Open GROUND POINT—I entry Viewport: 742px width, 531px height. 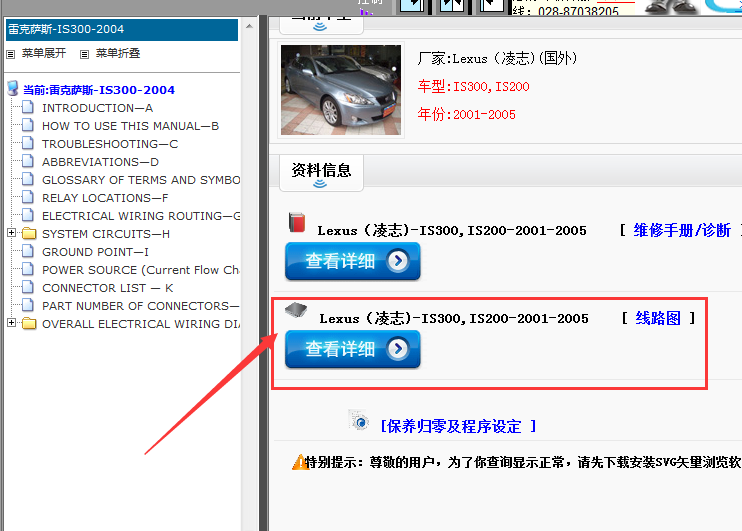point(95,252)
